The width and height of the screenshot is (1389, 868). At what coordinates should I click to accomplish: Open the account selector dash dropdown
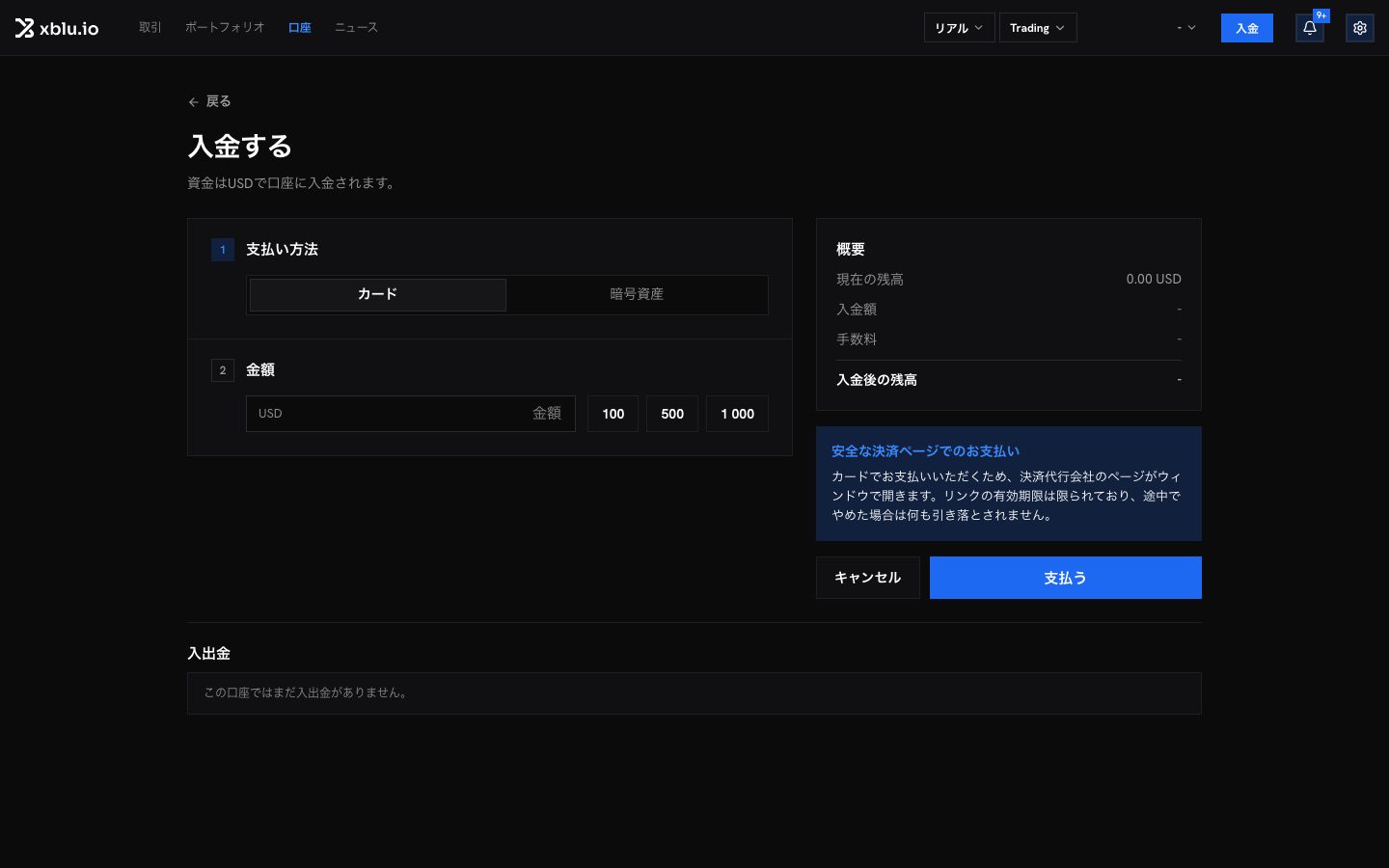[1186, 28]
